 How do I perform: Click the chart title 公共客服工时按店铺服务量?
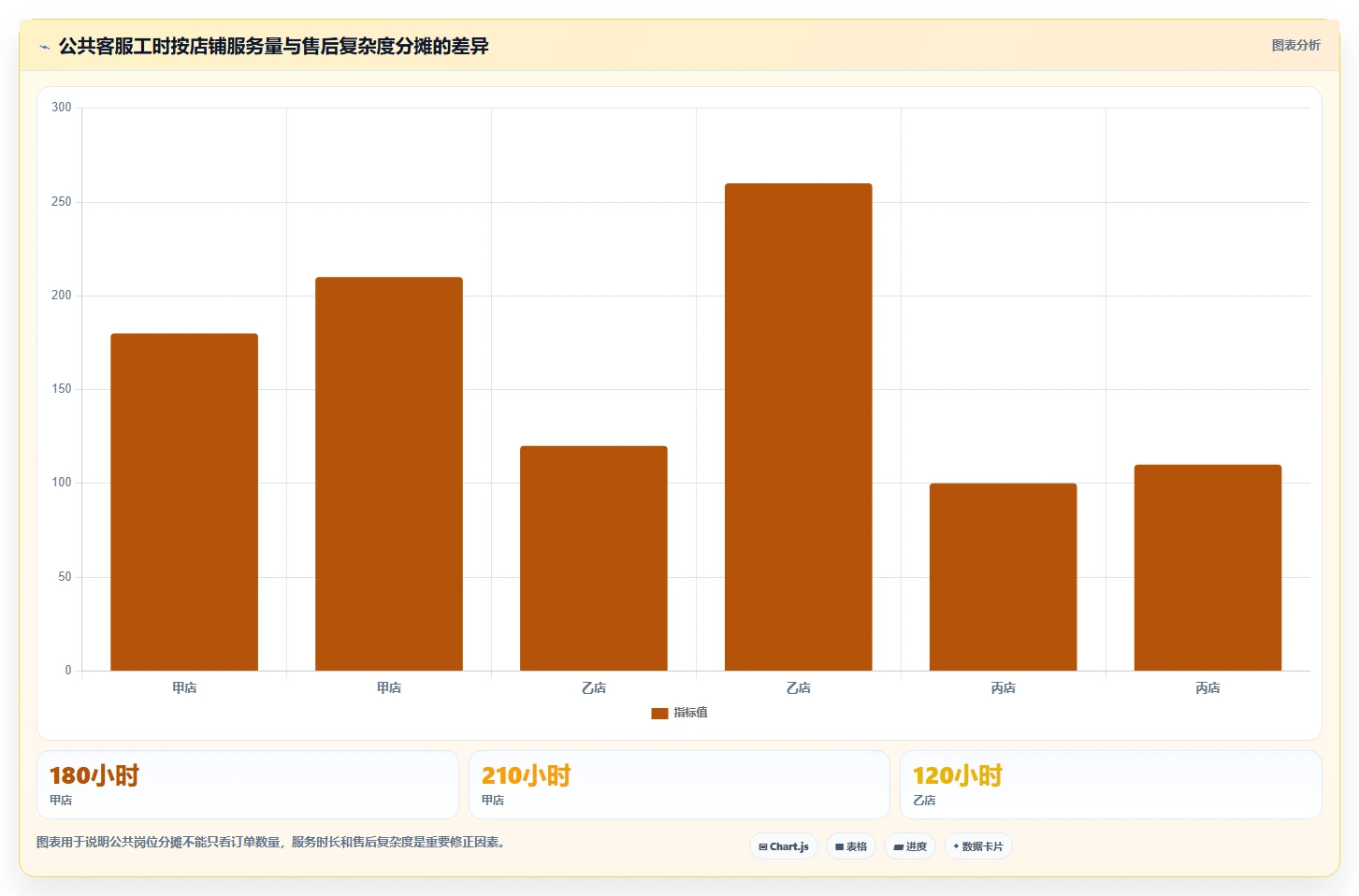273,46
